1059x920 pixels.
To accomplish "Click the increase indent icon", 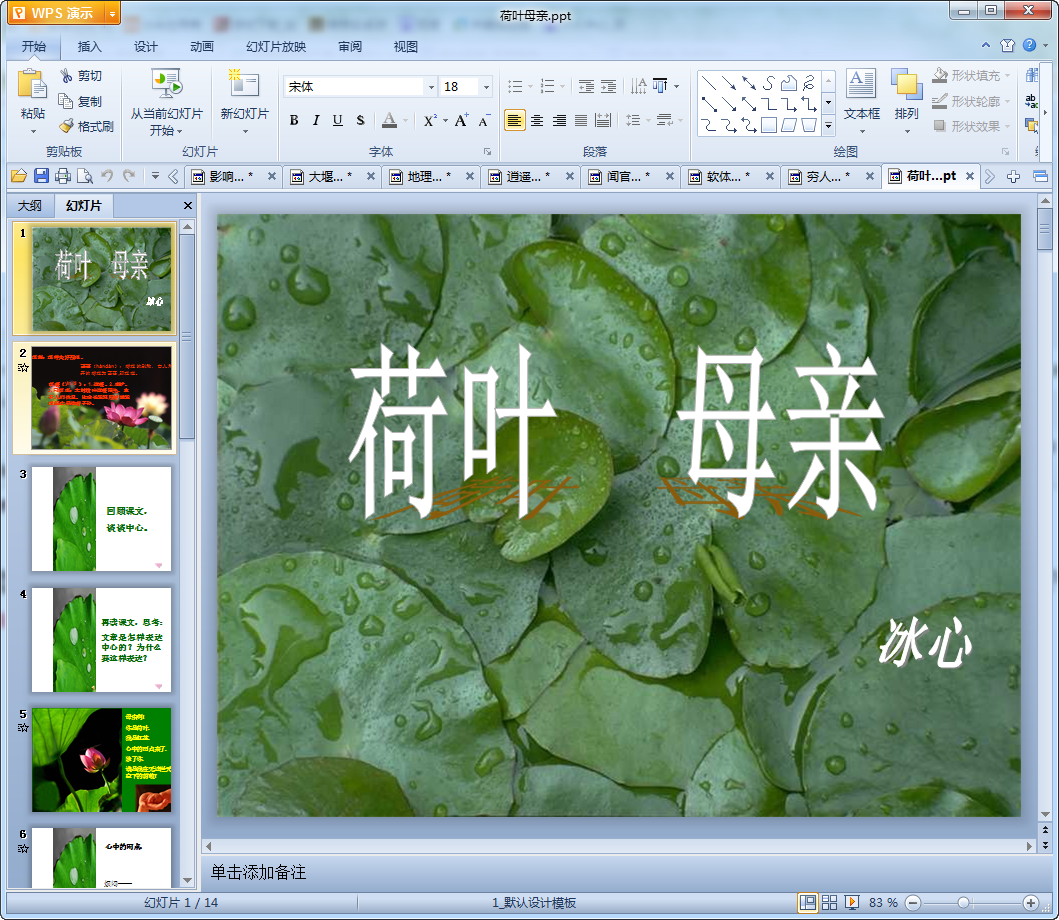I will click(609, 86).
